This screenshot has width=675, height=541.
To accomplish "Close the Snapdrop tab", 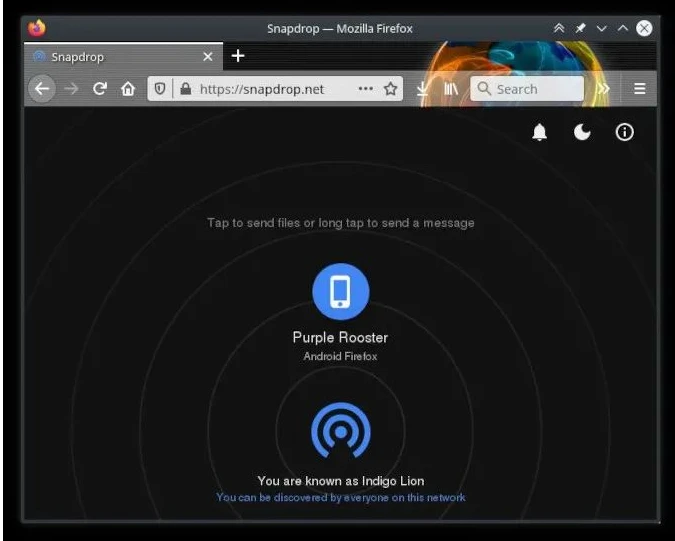I will 208,57.
